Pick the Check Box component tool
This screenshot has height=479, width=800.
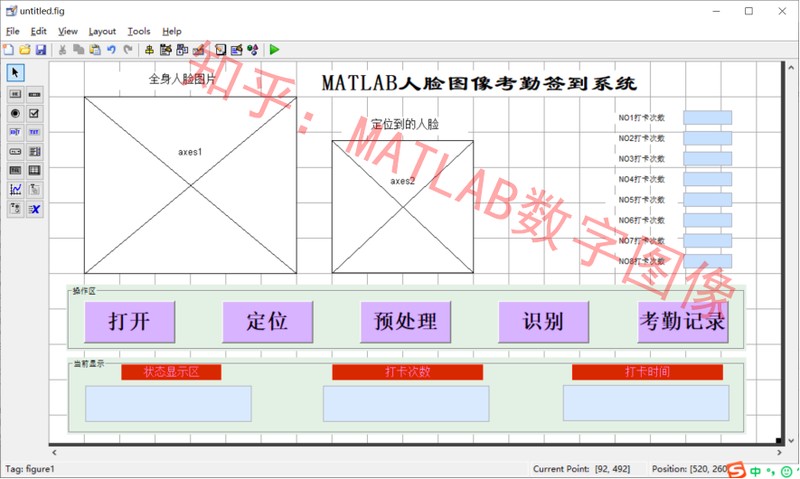pyautogui.click(x=34, y=113)
